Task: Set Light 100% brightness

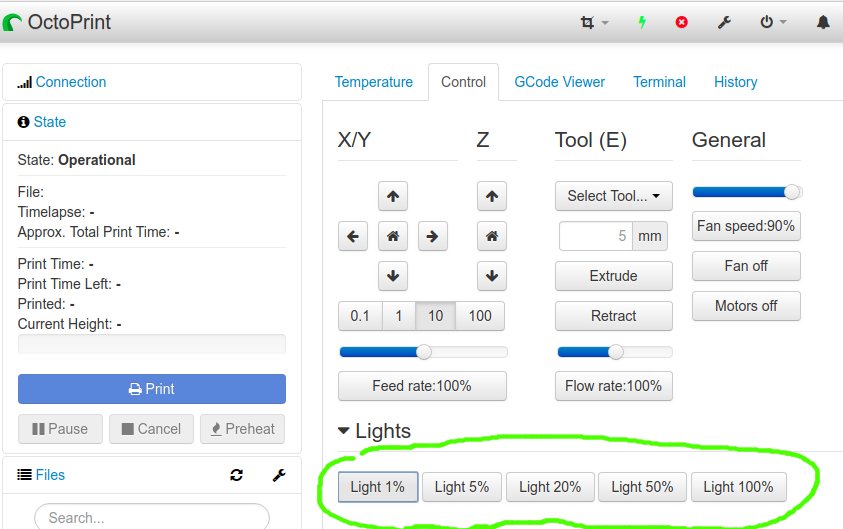Action: pyautogui.click(x=738, y=487)
